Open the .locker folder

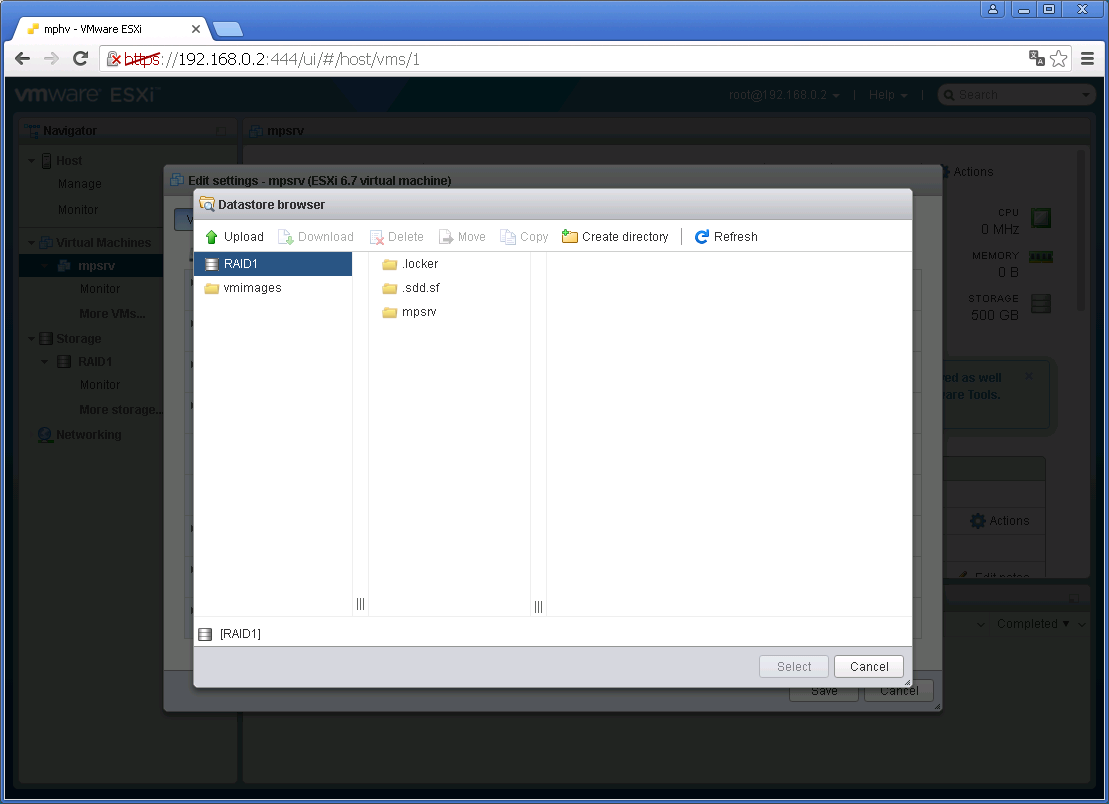(x=420, y=264)
